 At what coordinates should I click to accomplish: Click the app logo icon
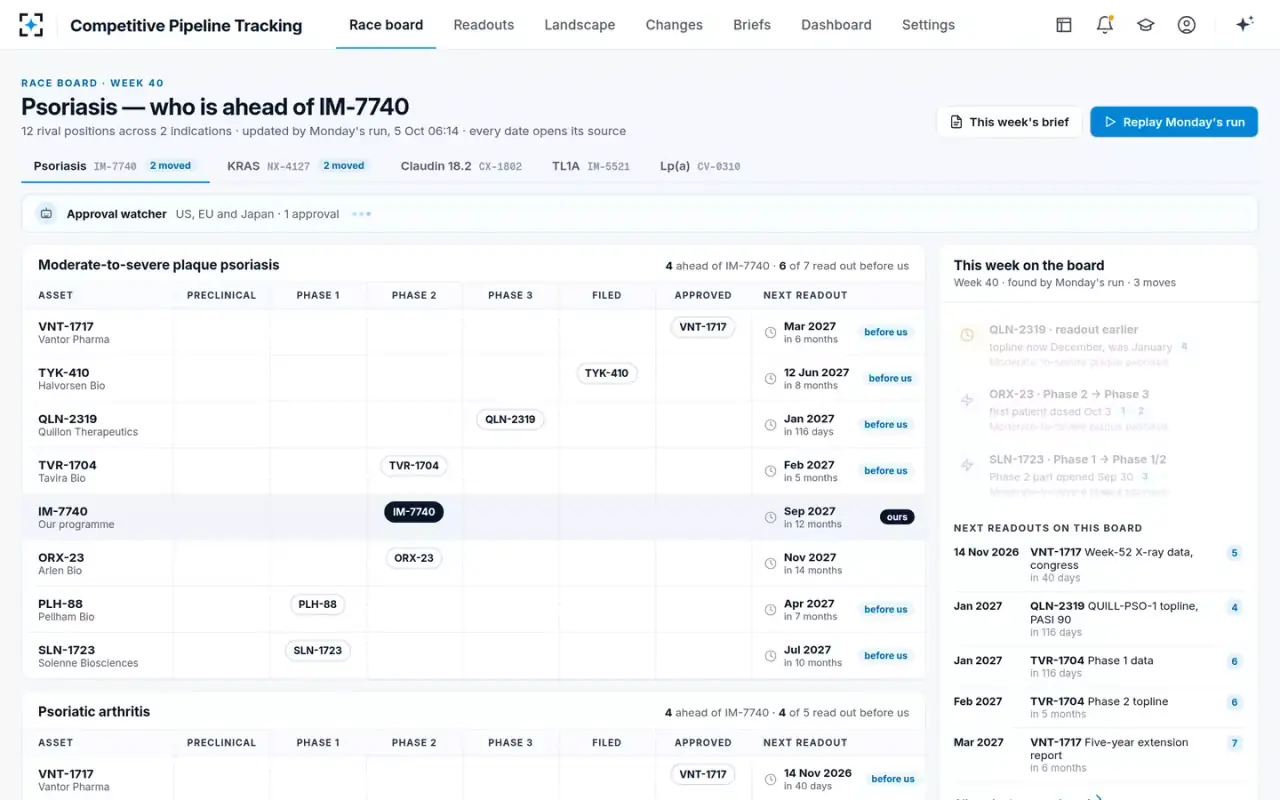click(31, 25)
